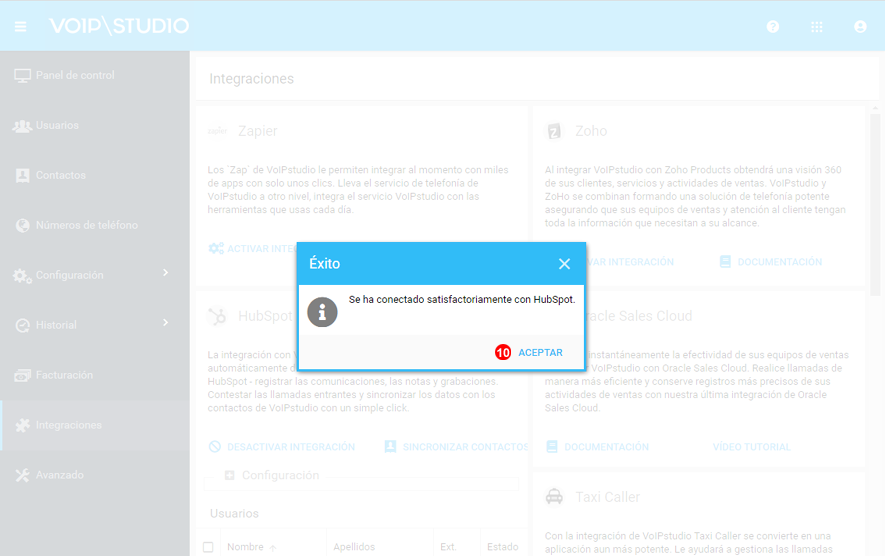Click the Avanzado tools icon
The height and width of the screenshot is (556, 886).
tap(23, 475)
